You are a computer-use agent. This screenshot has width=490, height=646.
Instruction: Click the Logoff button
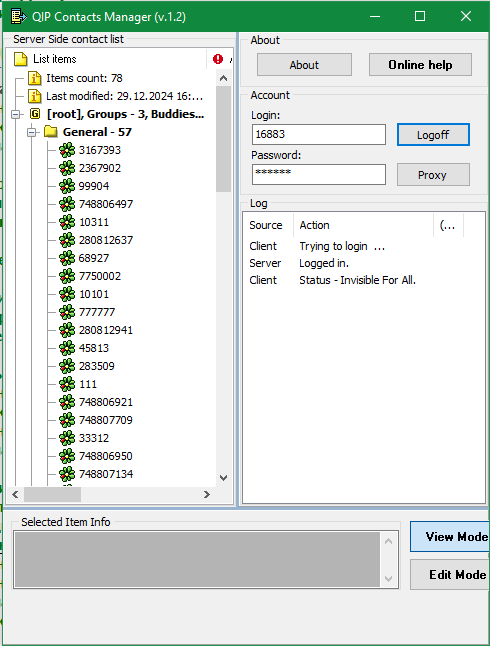click(433, 135)
